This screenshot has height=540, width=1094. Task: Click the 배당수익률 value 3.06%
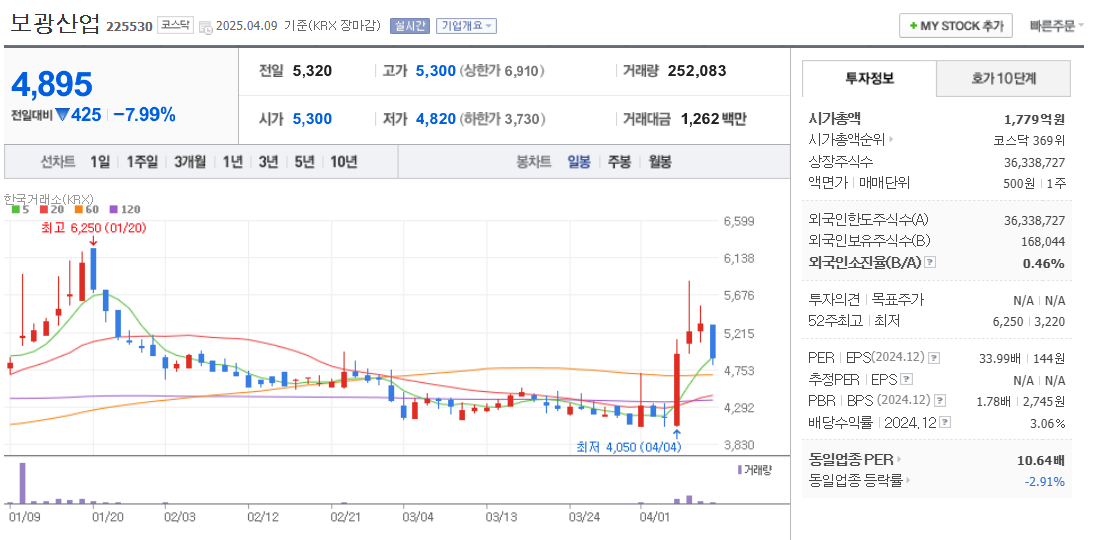(1047, 423)
